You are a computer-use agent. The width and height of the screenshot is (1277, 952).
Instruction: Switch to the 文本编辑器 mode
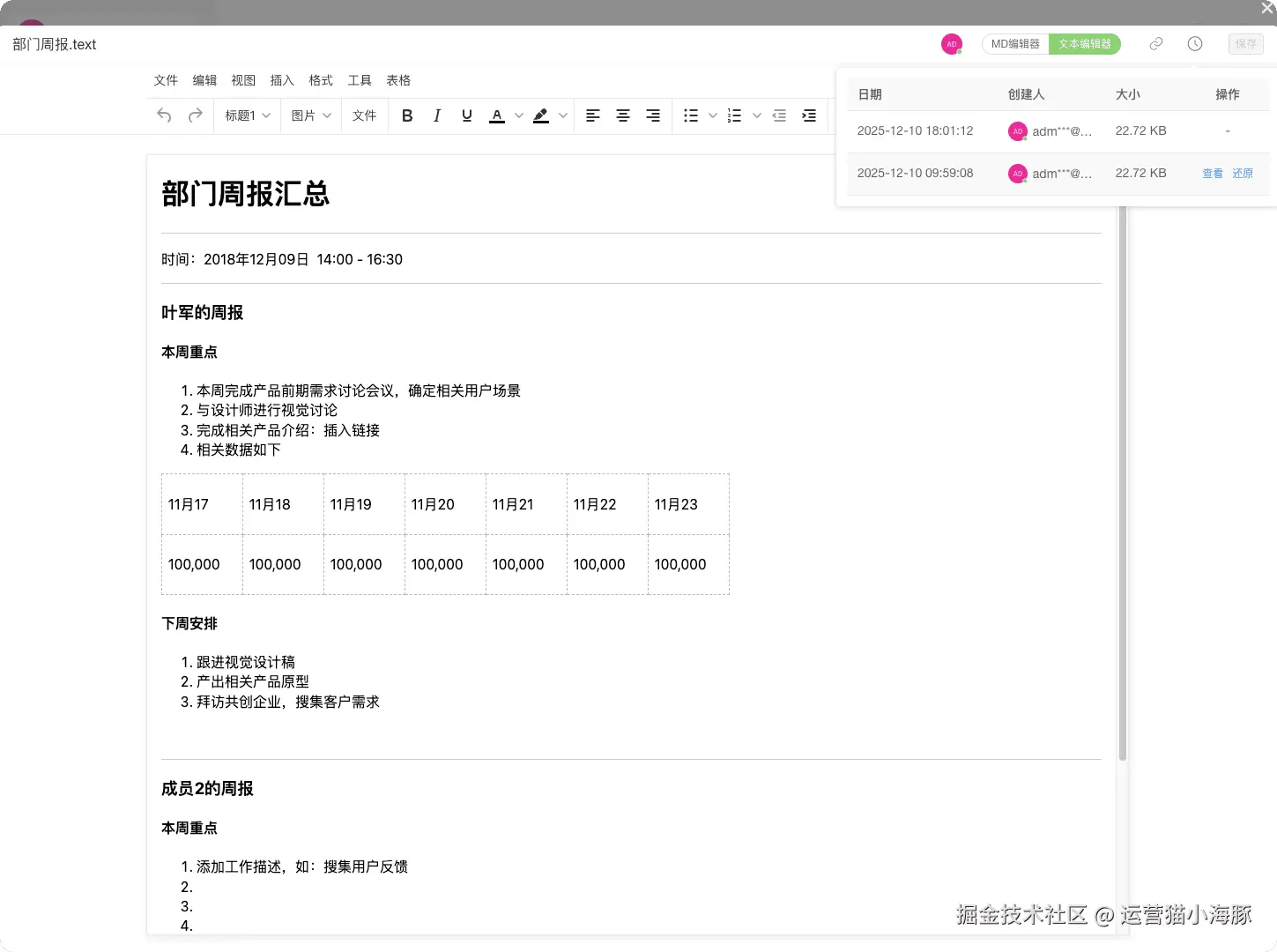pos(1085,44)
